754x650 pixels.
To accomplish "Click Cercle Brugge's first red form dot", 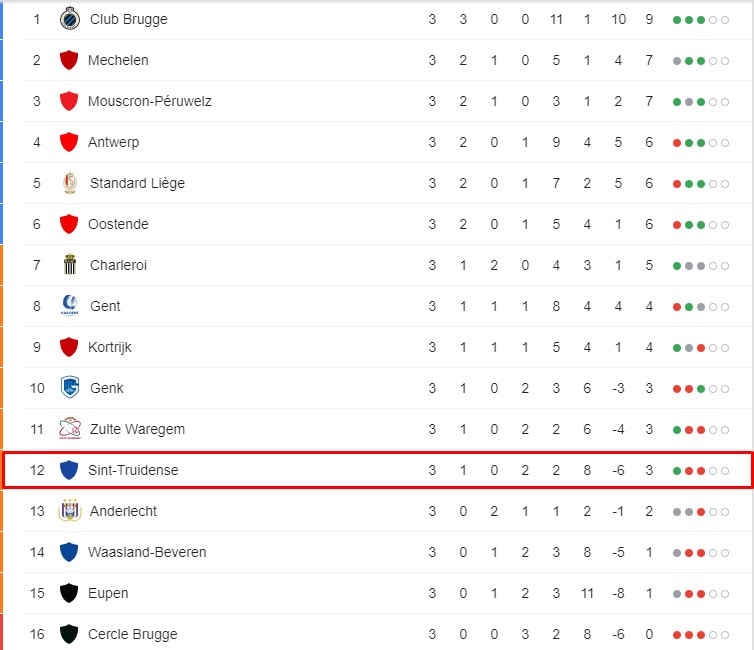I will click(x=677, y=635).
